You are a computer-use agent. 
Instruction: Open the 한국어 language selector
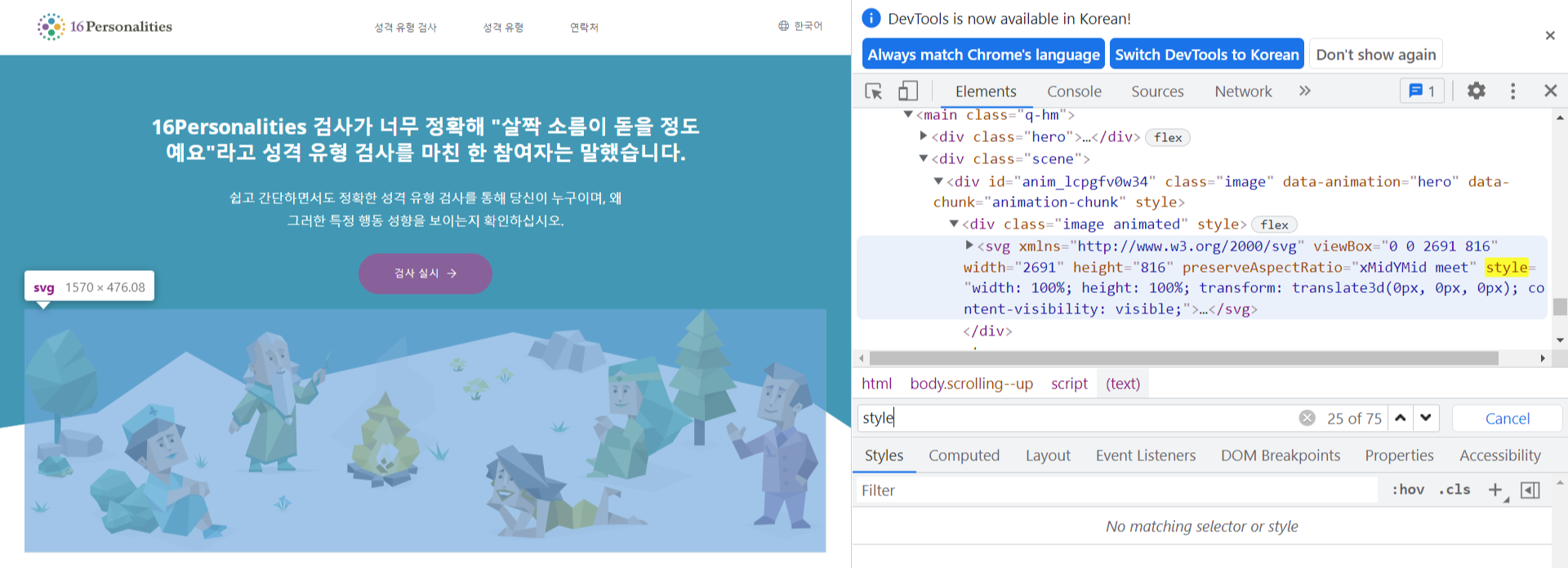point(800,26)
